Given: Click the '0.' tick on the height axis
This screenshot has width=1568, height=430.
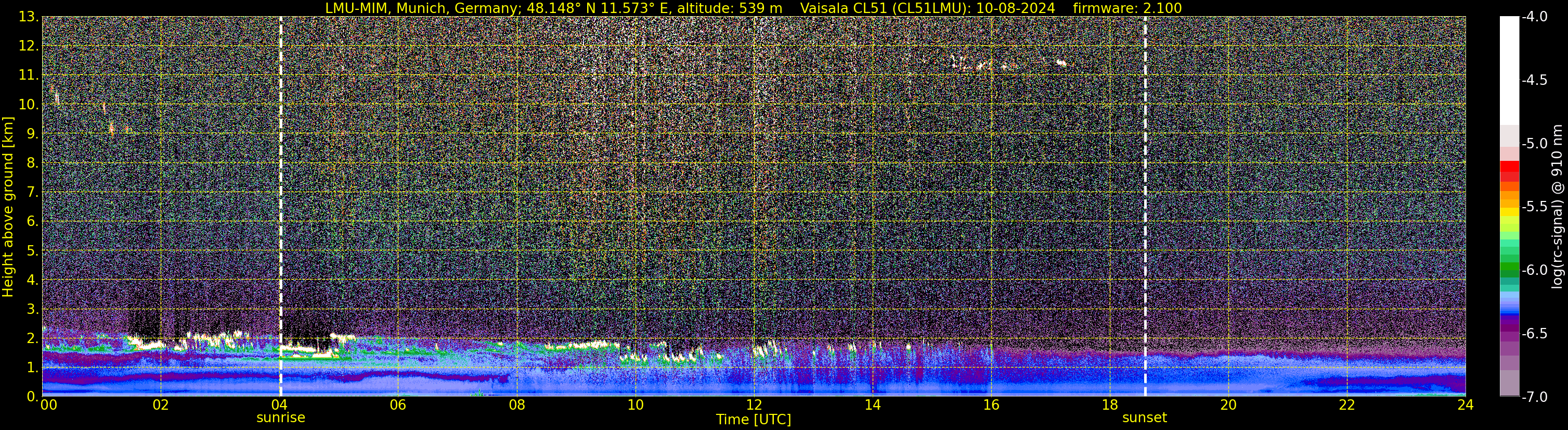Looking at the screenshot, I should click(32, 397).
